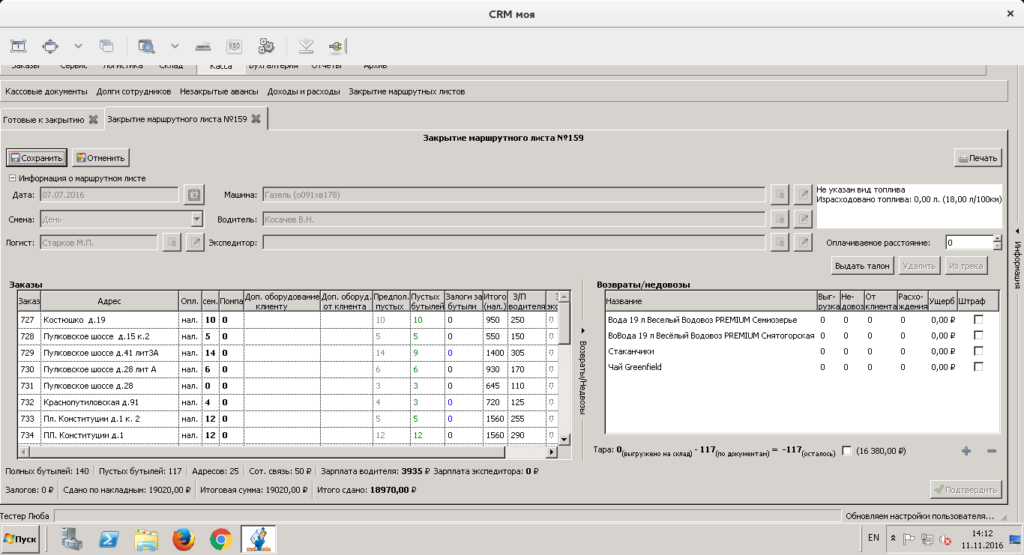The width and height of the screenshot is (1024, 555).
Task: Open the Смена dropdown
Action: pos(197,219)
